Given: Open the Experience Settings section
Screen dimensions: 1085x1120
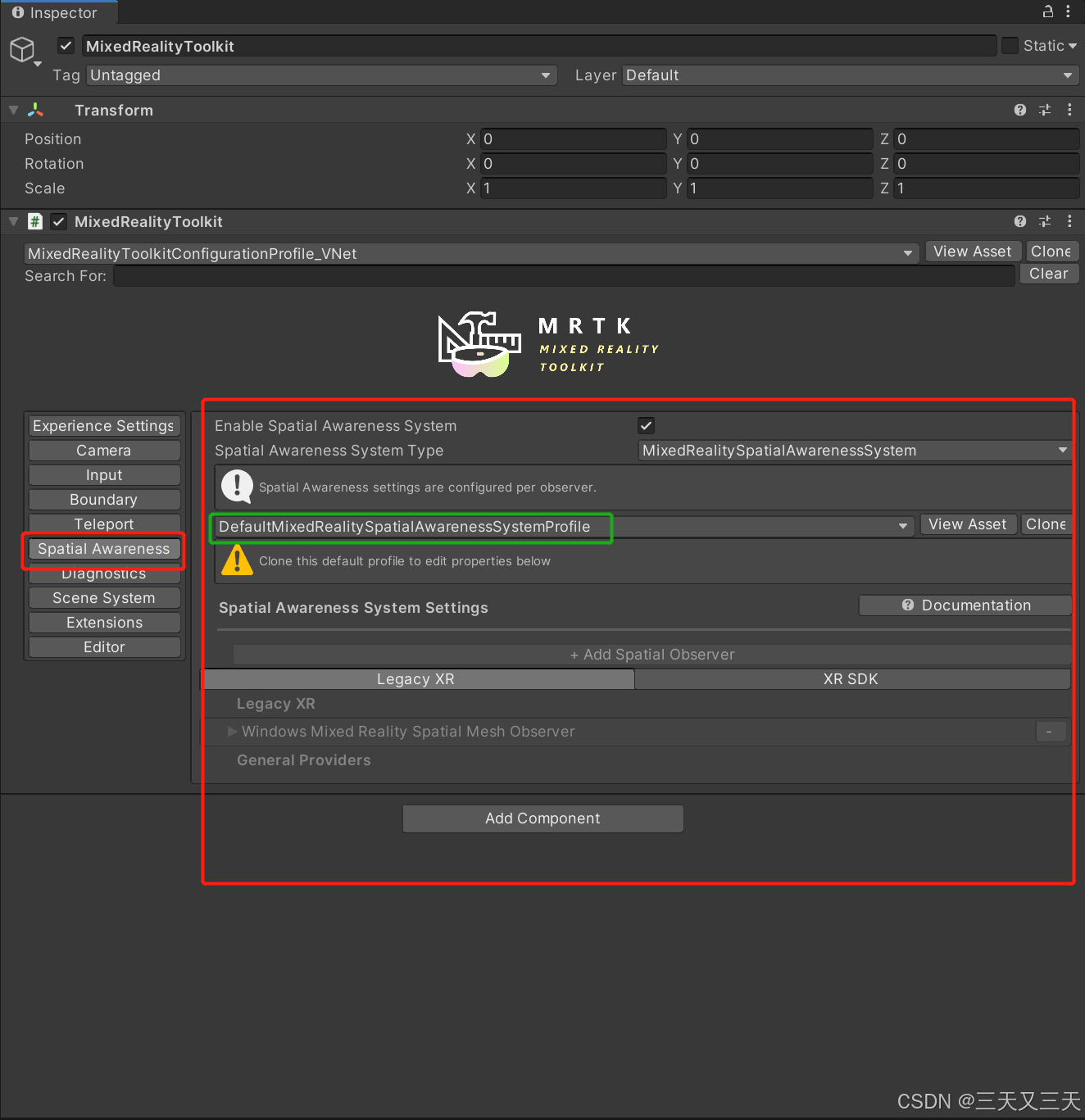Looking at the screenshot, I should coord(104,426).
